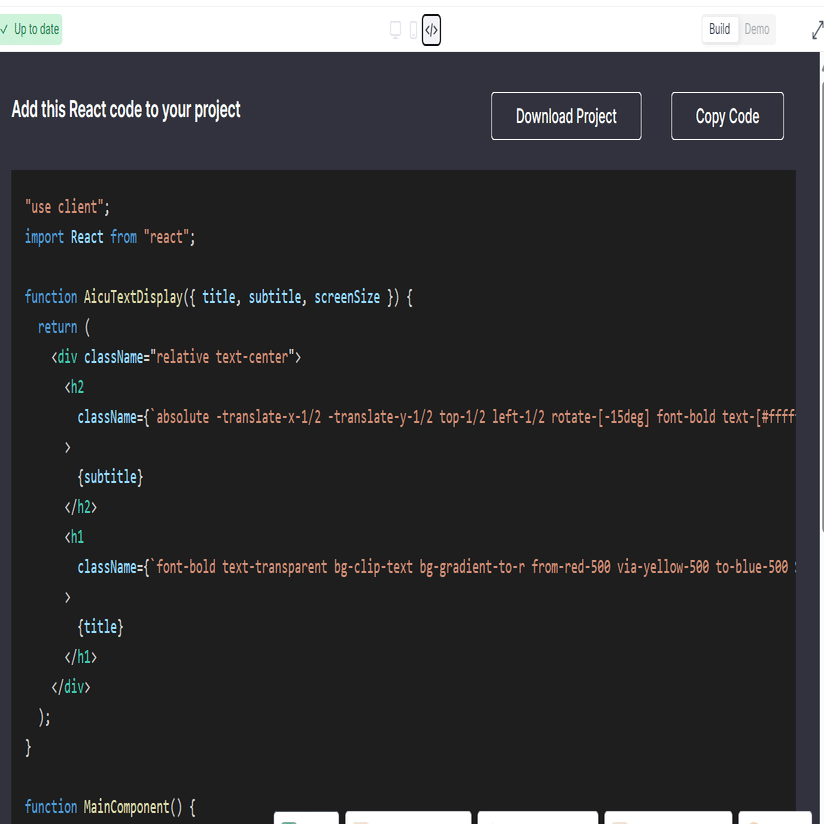Select the desktop preview monitor icon
This screenshot has width=824, height=824.
pyautogui.click(x=396, y=30)
